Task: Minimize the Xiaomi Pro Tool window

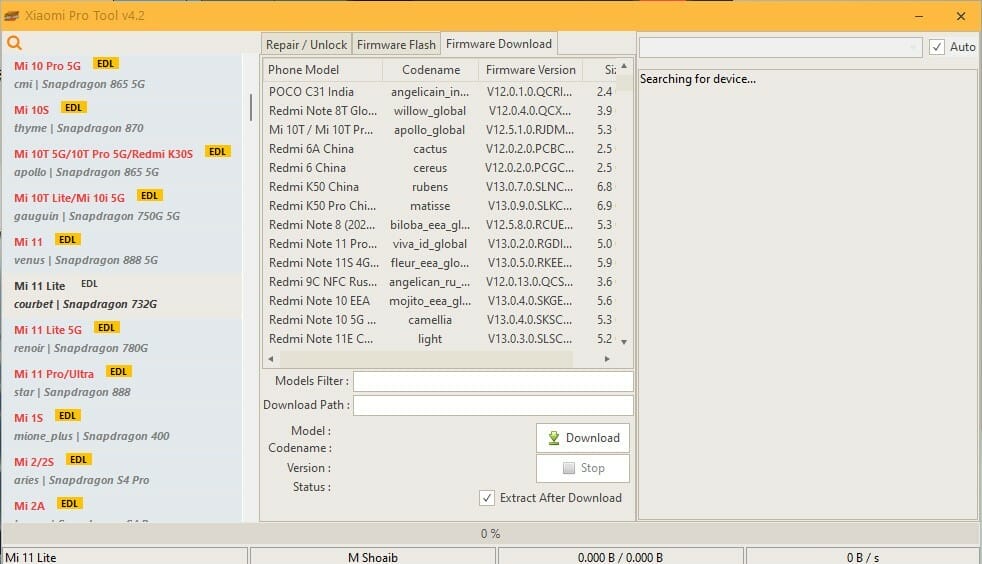Action: pos(919,16)
